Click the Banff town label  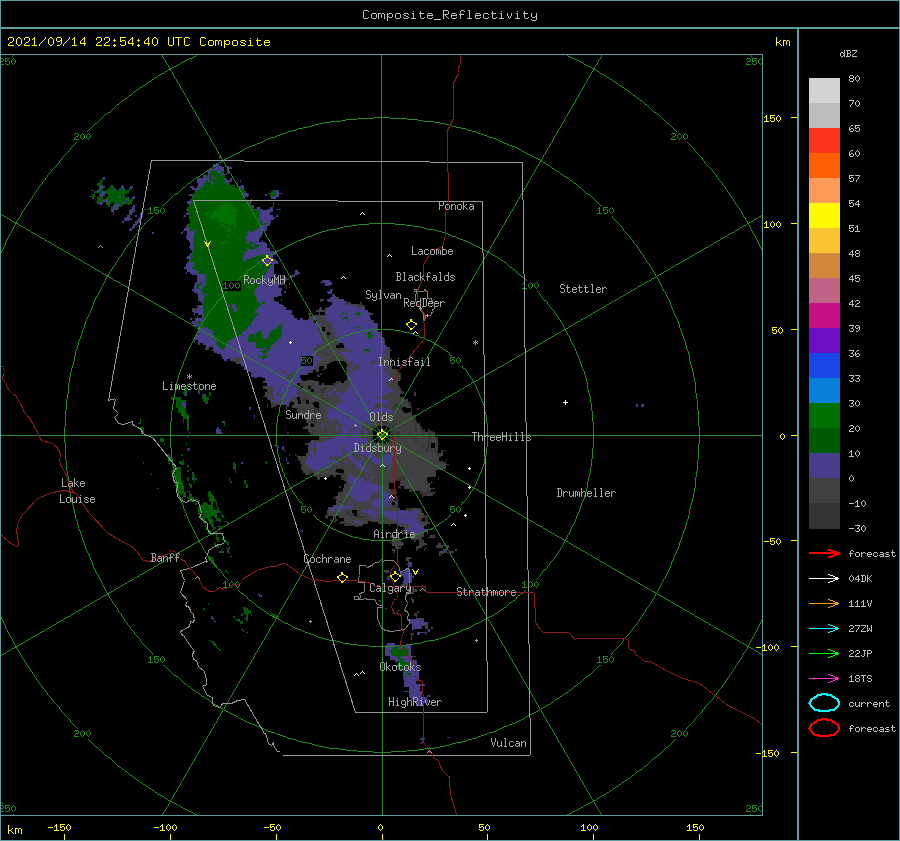point(165,557)
